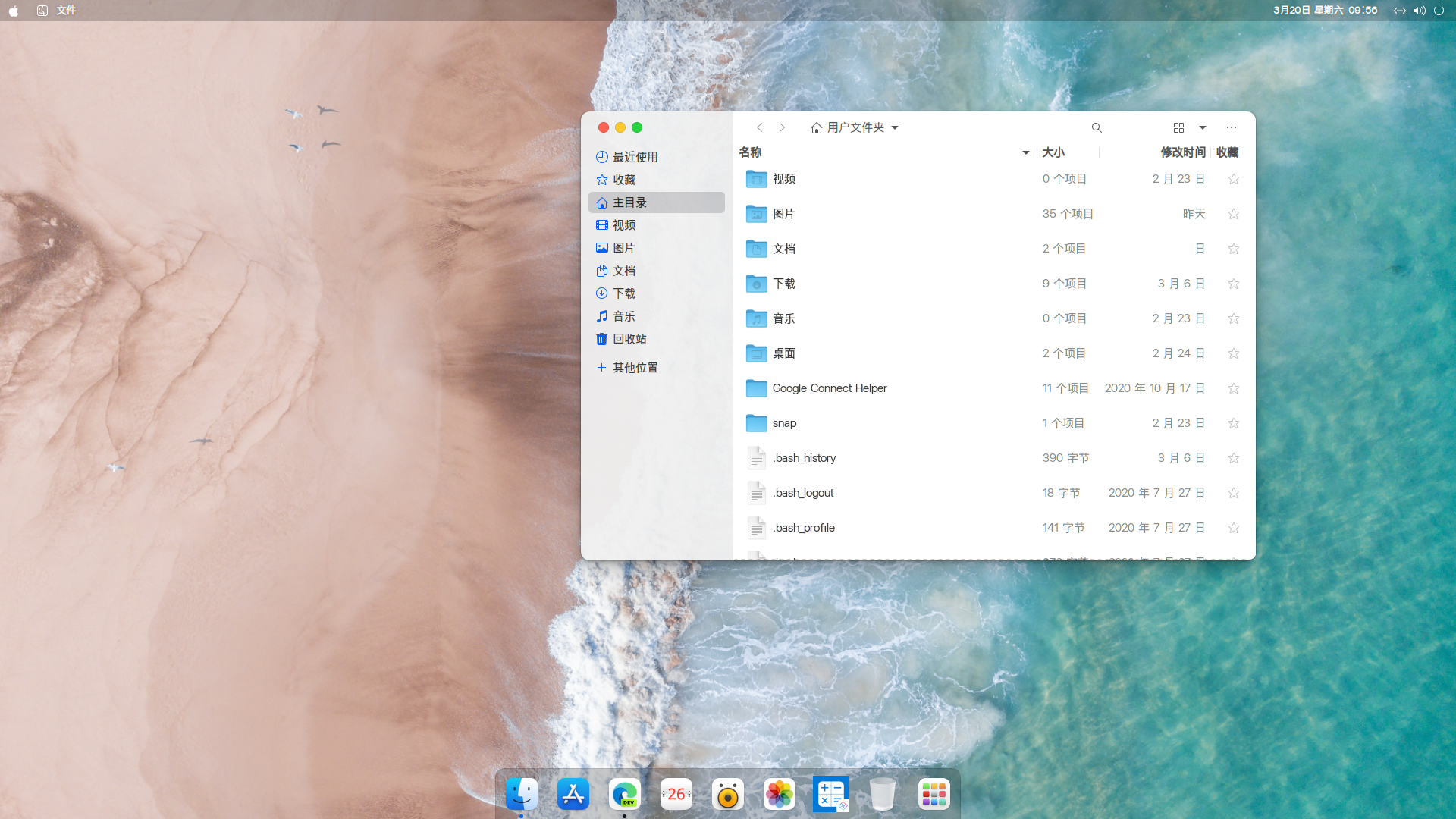Open the 文件 menu in menu bar
This screenshot has height=819, width=1456.
coord(66,10)
